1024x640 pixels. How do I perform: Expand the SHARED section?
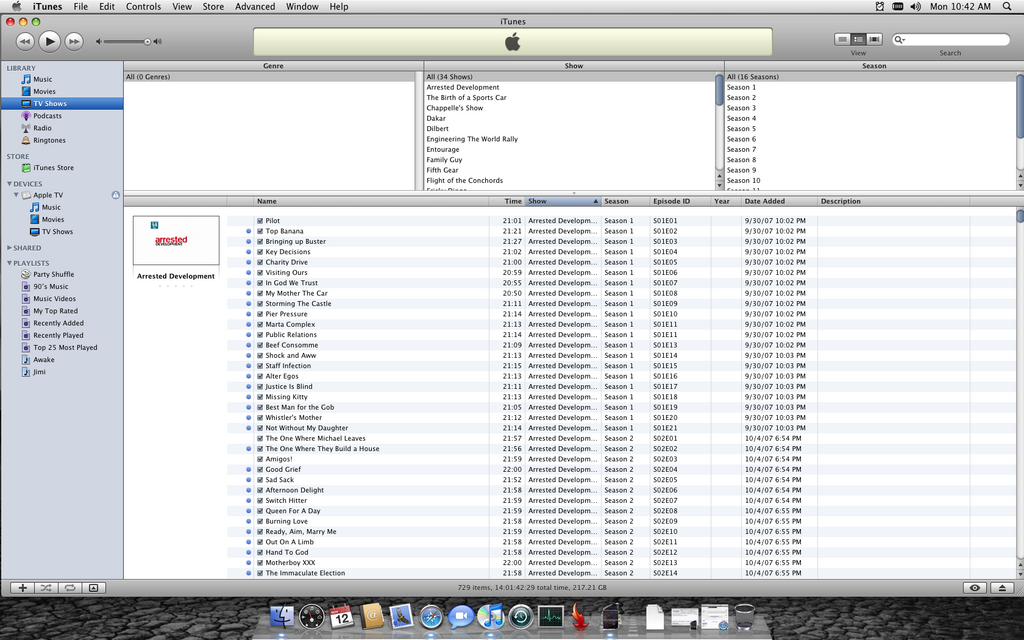pos(9,248)
